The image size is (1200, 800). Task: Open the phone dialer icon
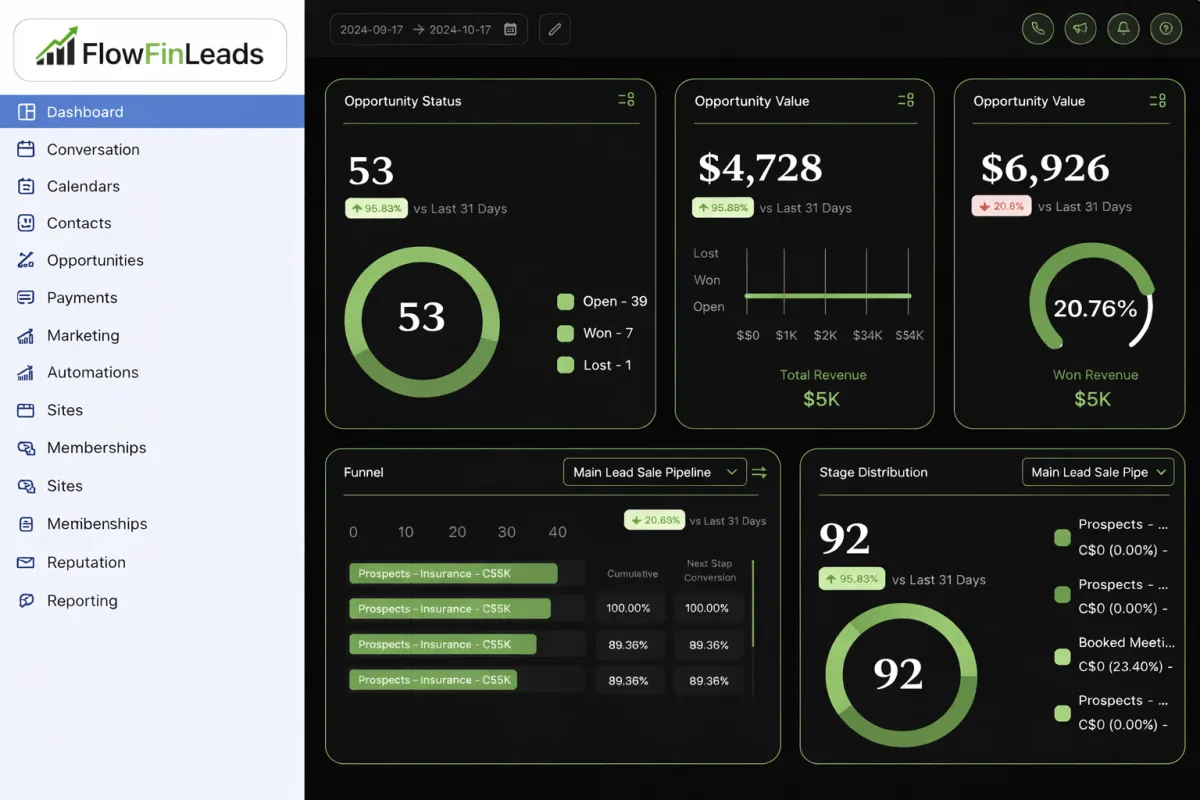(1038, 29)
